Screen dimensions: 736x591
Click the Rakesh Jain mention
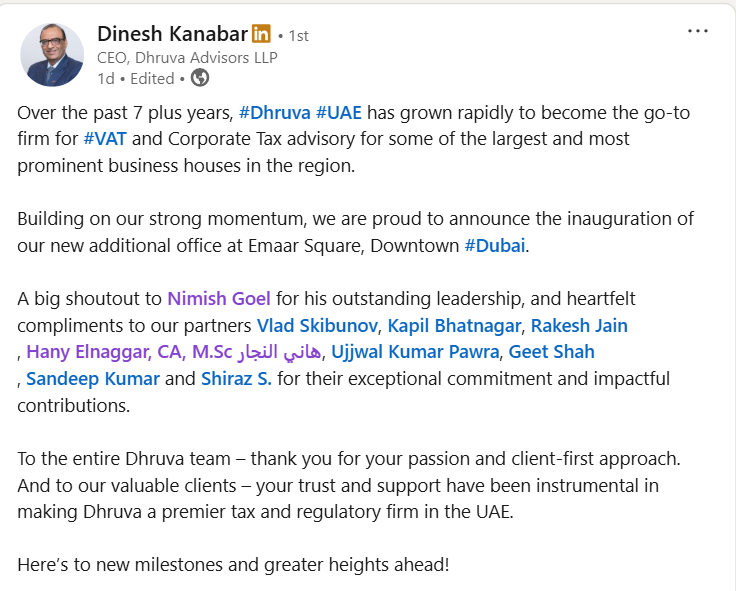pos(579,325)
